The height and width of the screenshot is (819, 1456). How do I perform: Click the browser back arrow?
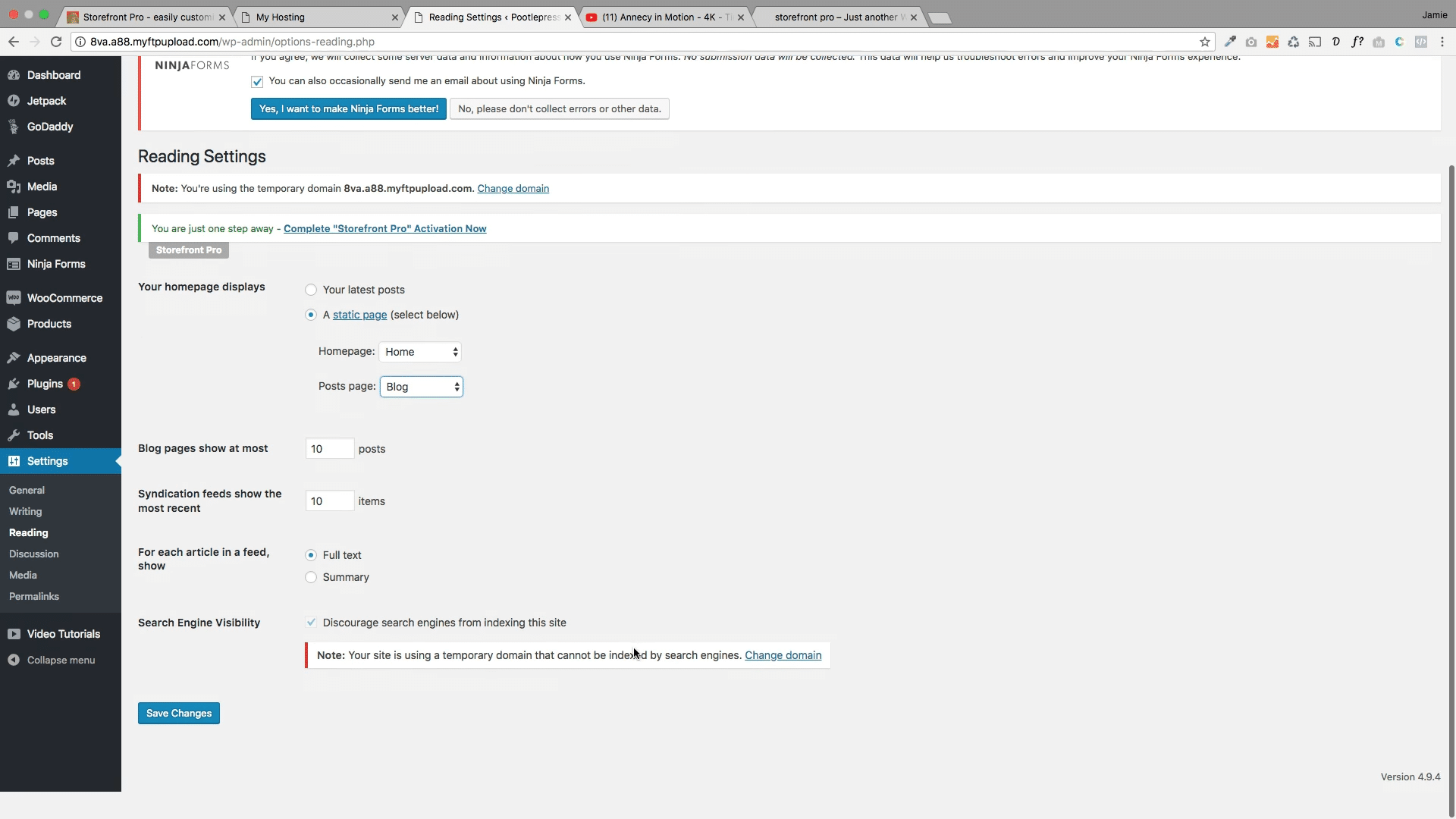13,42
